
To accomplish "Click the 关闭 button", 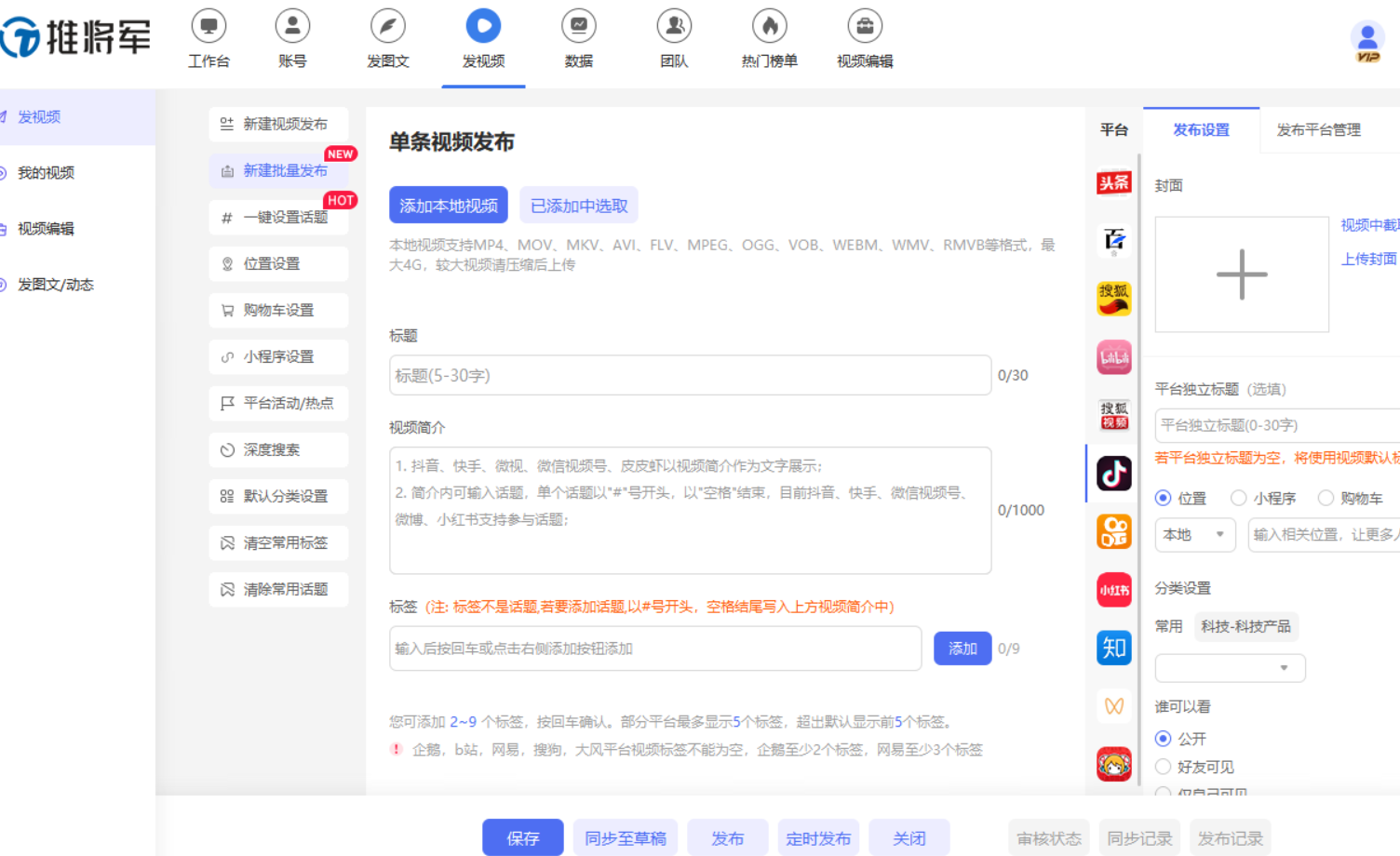I will (909, 837).
